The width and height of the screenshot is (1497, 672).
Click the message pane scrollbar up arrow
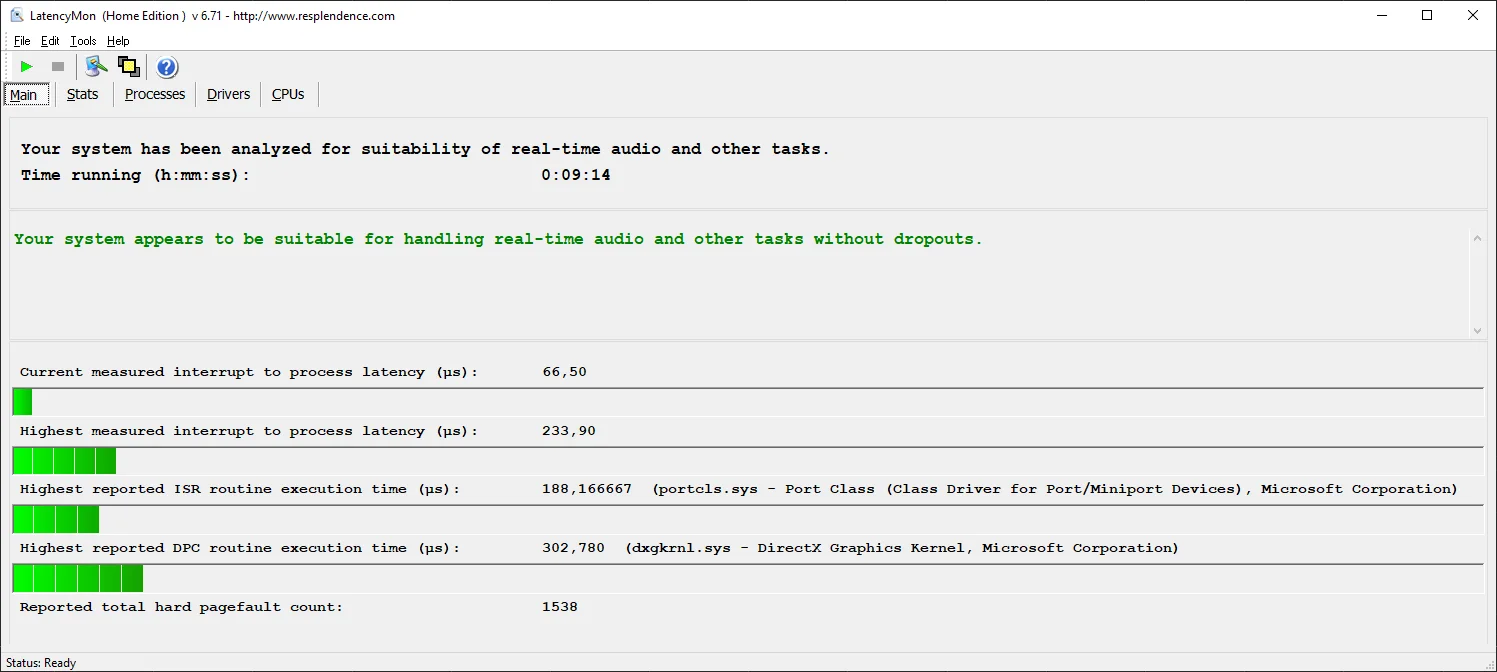pyautogui.click(x=1477, y=237)
